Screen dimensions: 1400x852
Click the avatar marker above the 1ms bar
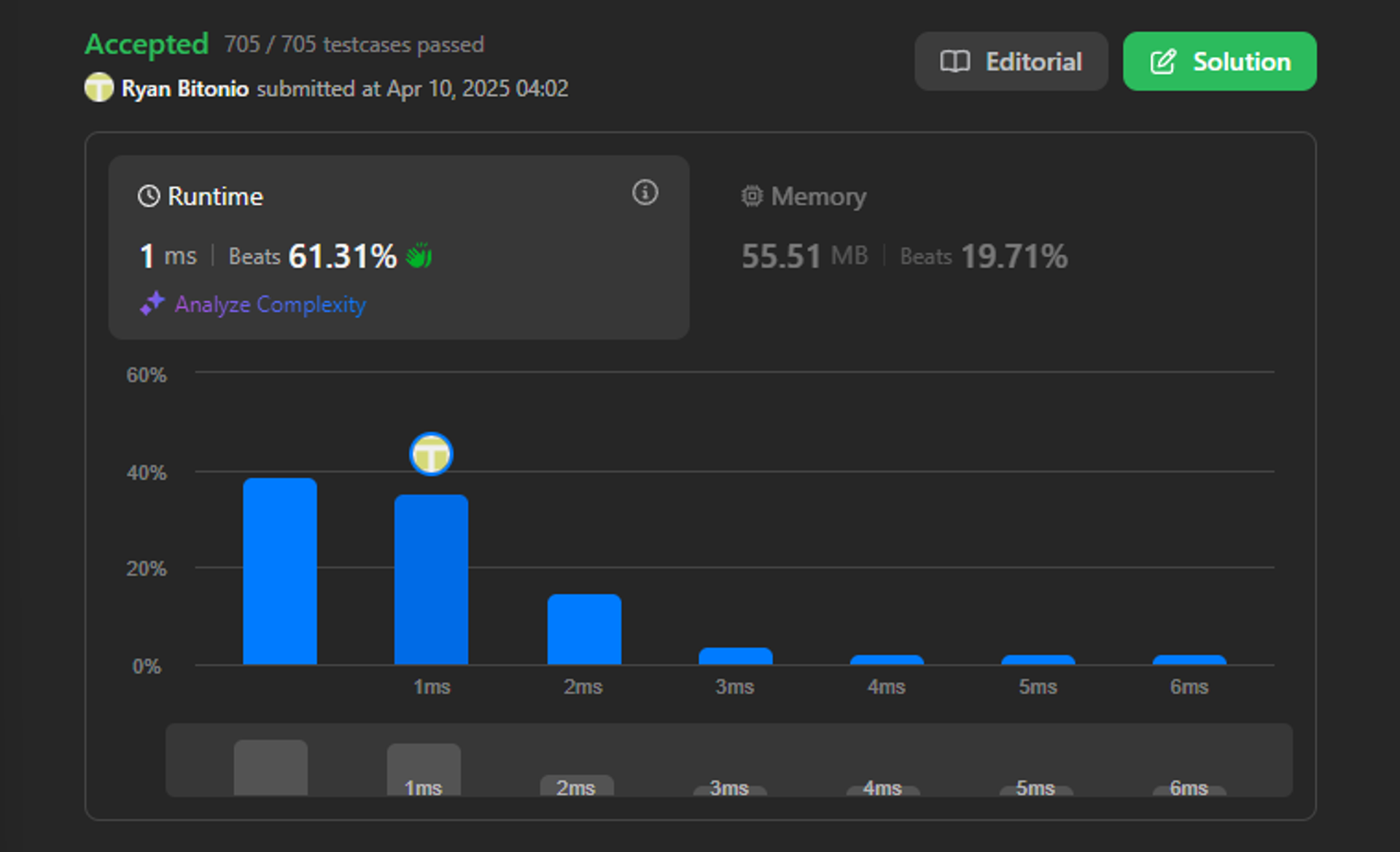coord(431,454)
